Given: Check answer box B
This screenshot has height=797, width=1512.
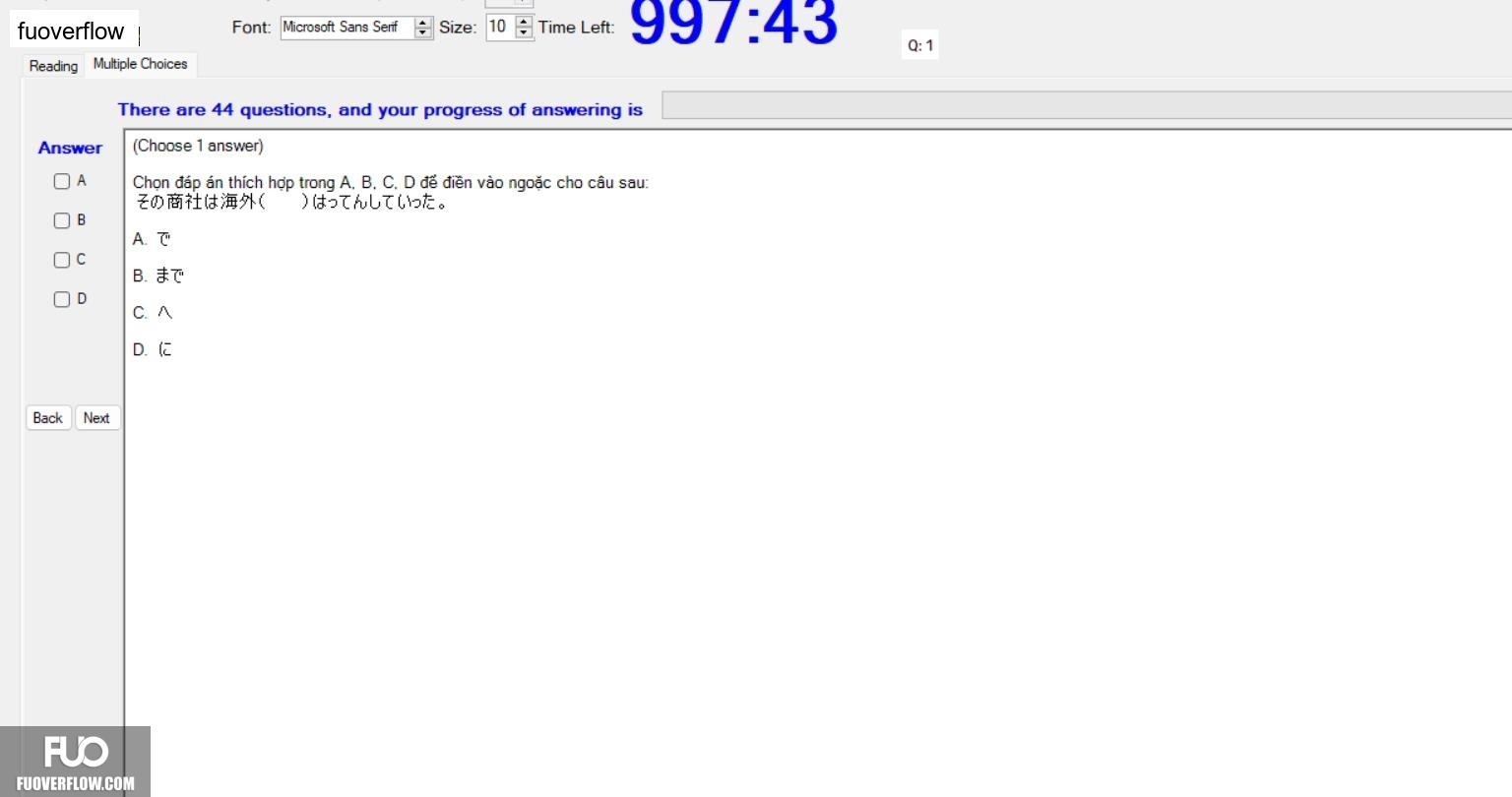Looking at the screenshot, I should coord(62,220).
